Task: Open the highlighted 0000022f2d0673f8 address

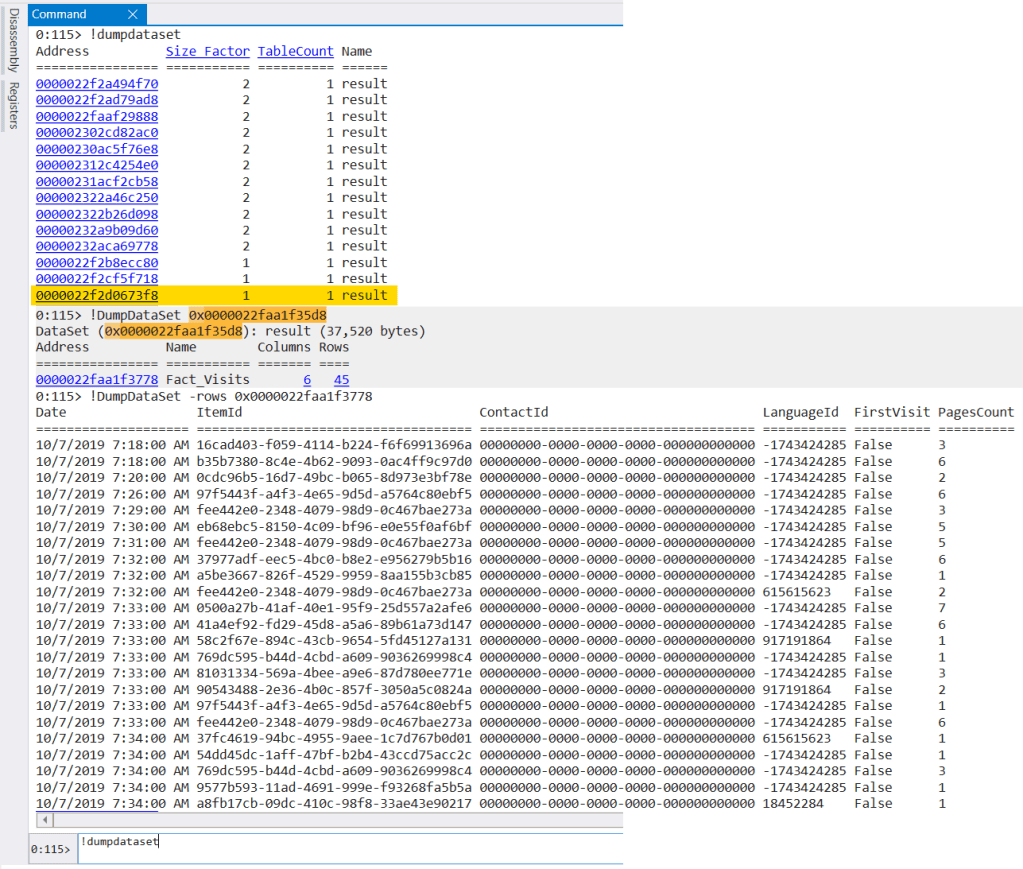Action: [97, 295]
